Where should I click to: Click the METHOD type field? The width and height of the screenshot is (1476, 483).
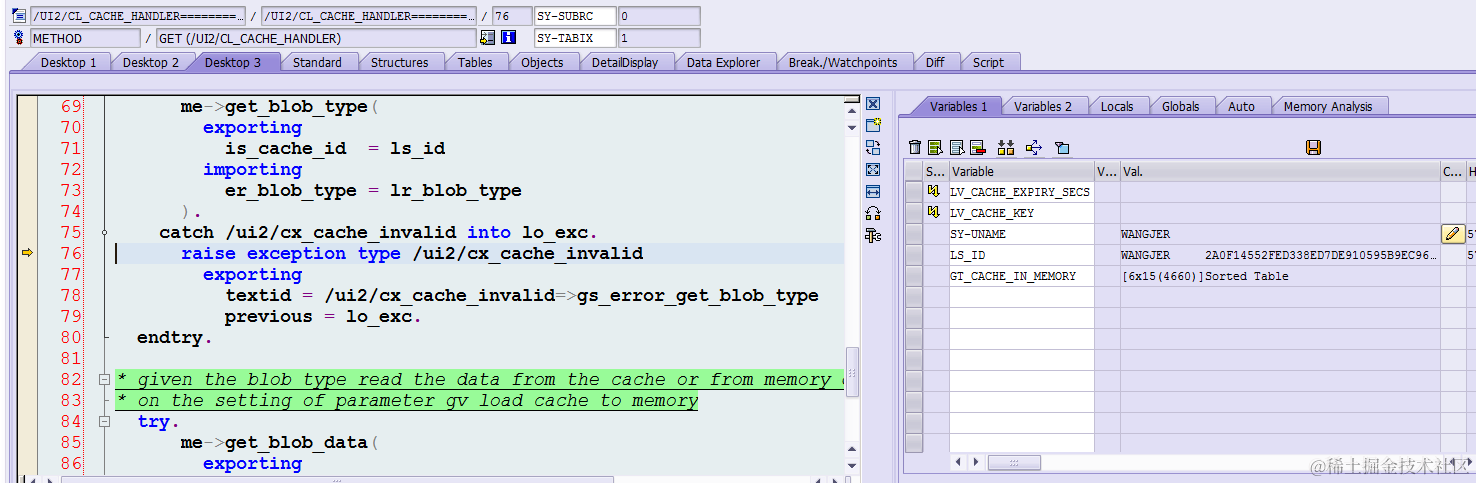click(85, 38)
